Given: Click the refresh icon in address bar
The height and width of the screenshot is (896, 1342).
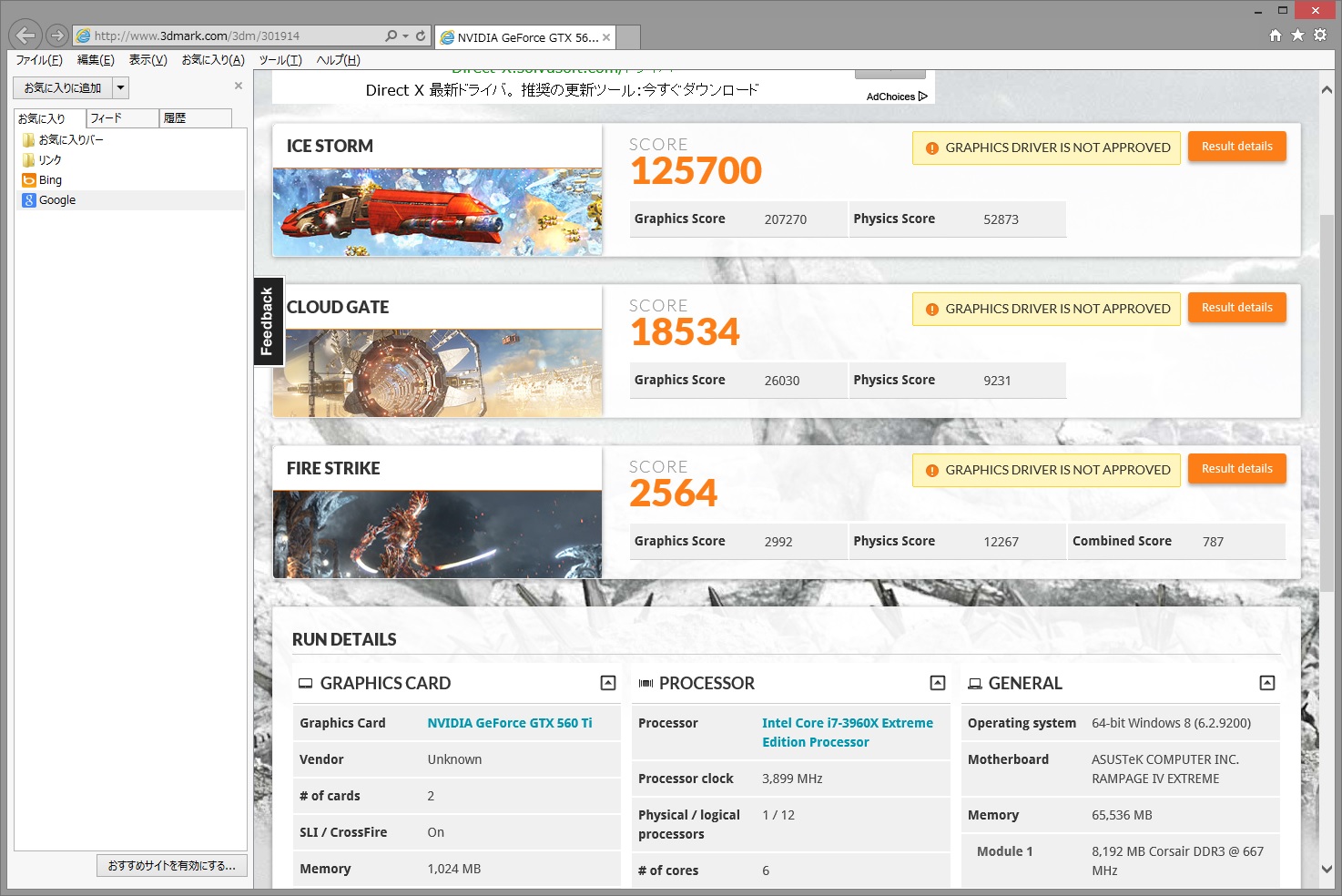Looking at the screenshot, I should (421, 36).
